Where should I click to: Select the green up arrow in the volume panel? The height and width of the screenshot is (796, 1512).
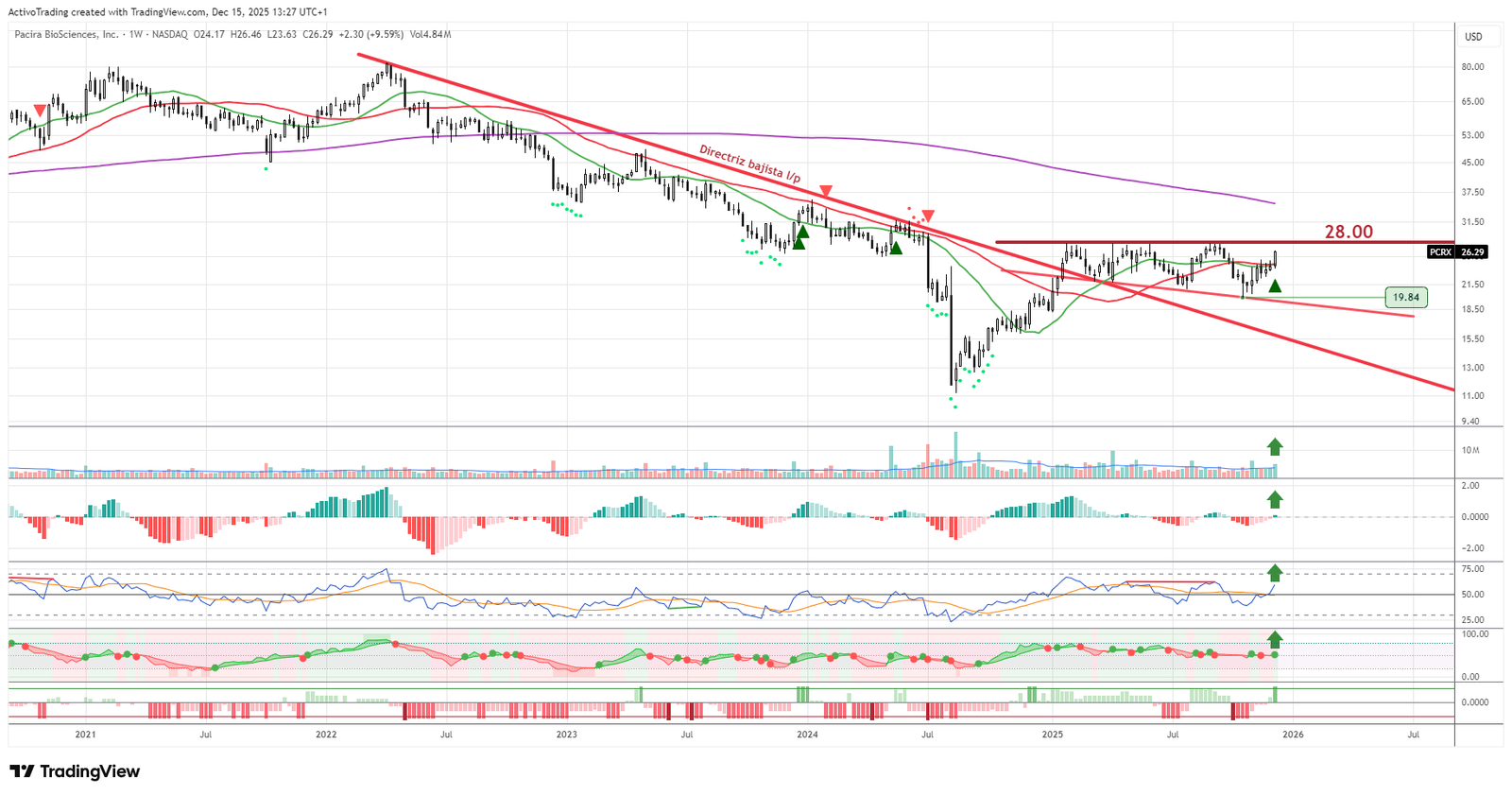click(1275, 447)
